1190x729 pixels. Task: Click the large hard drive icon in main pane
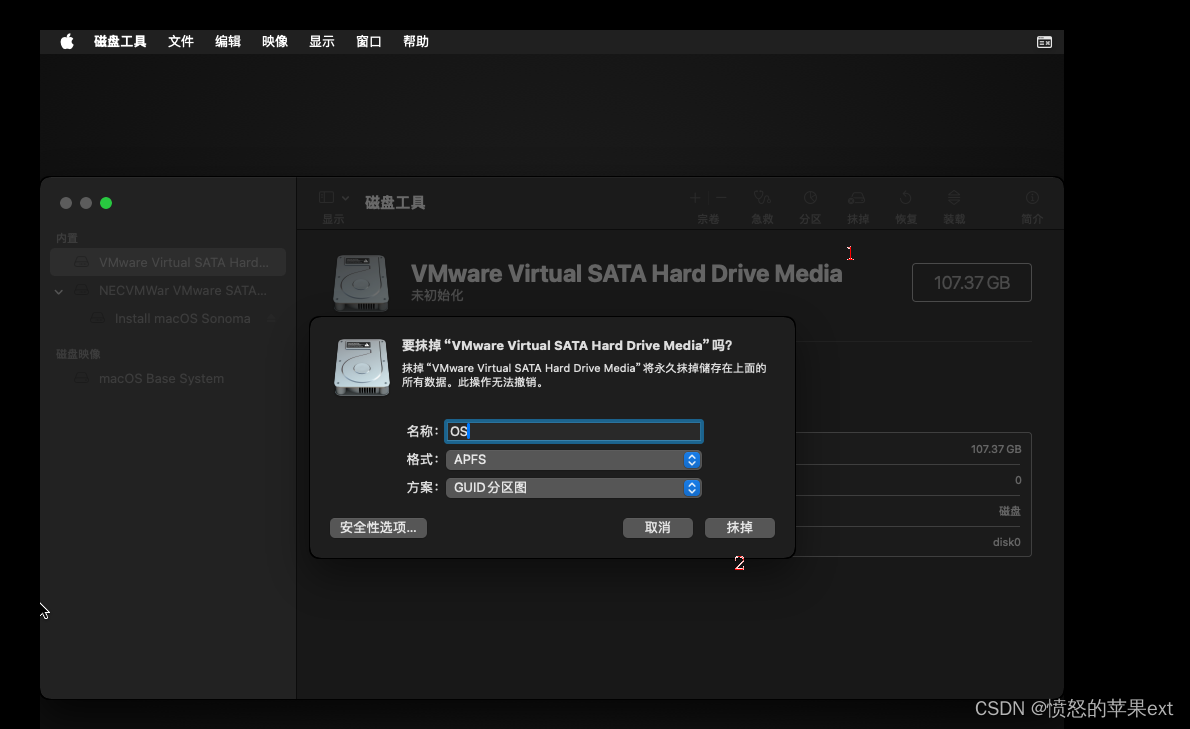pos(361,283)
